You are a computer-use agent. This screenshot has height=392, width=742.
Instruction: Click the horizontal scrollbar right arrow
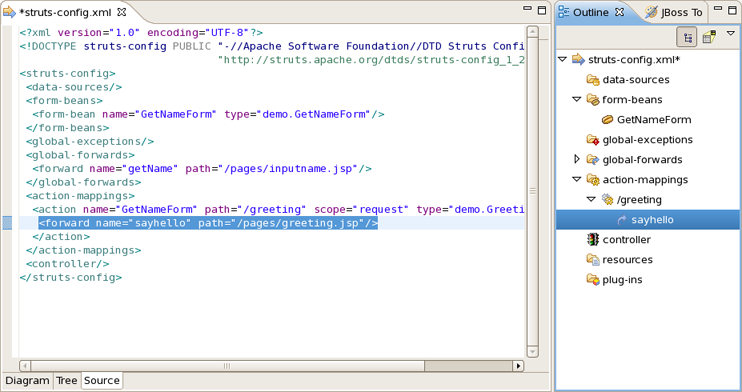(x=519, y=365)
